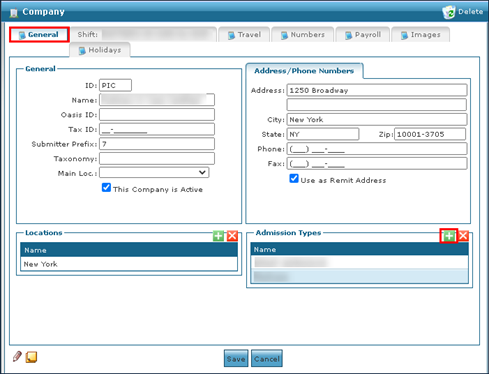Select the Numbers tab
The image size is (489, 374).
[x=302, y=35]
